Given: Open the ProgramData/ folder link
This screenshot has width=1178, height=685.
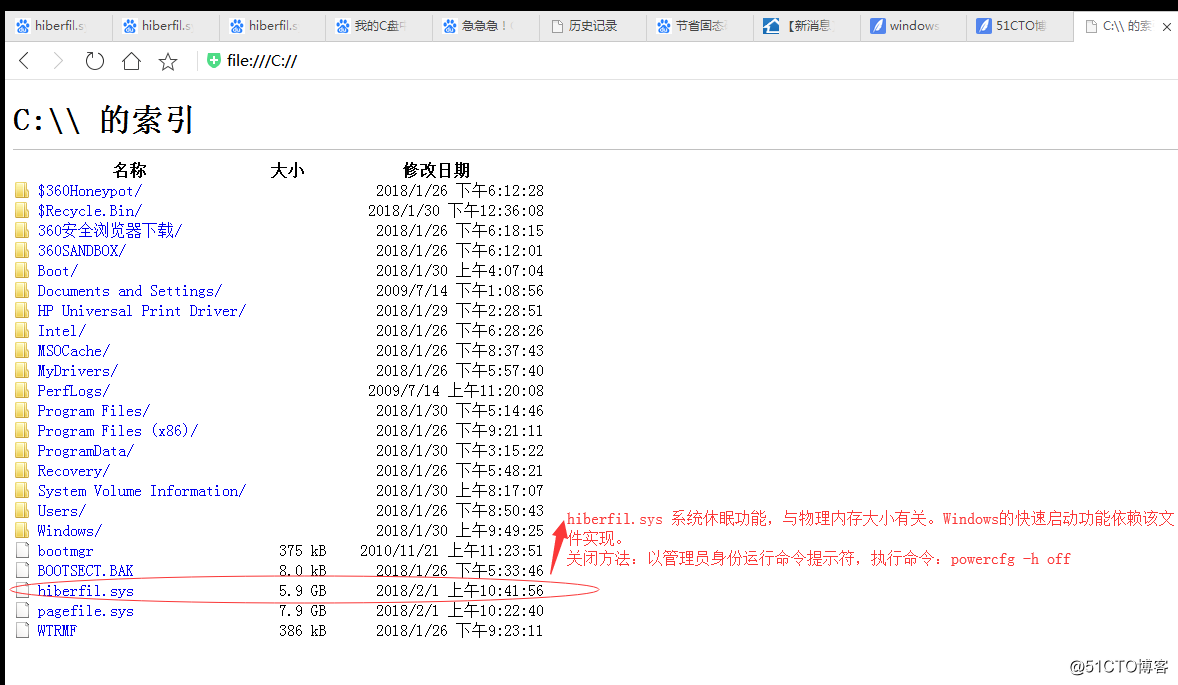Looking at the screenshot, I should pos(86,451).
